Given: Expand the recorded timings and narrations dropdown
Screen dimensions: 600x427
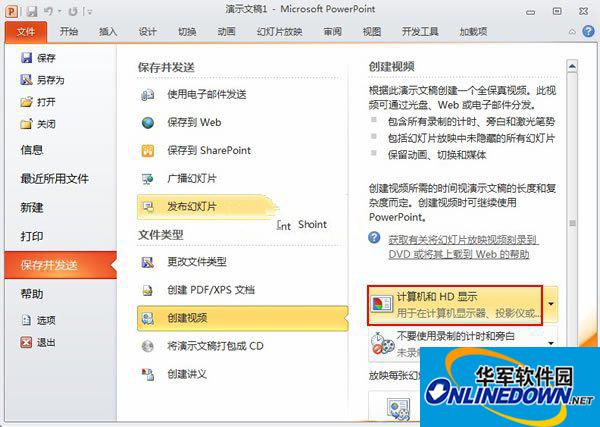Looking at the screenshot, I should tap(551, 342).
